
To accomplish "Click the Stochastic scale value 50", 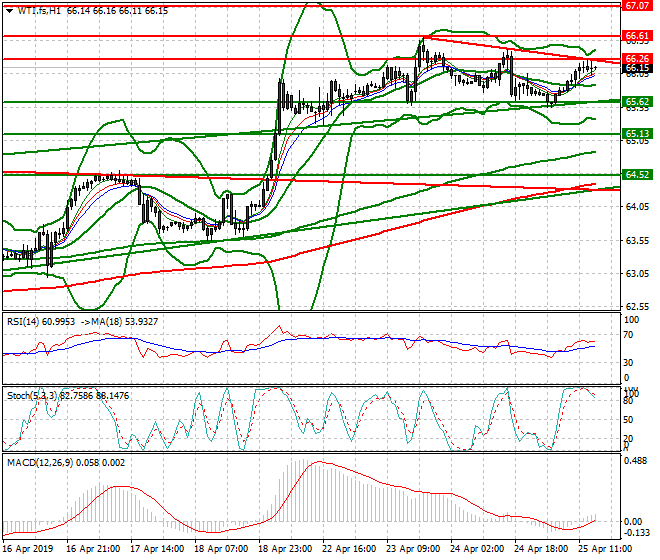I will (x=628, y=420).
